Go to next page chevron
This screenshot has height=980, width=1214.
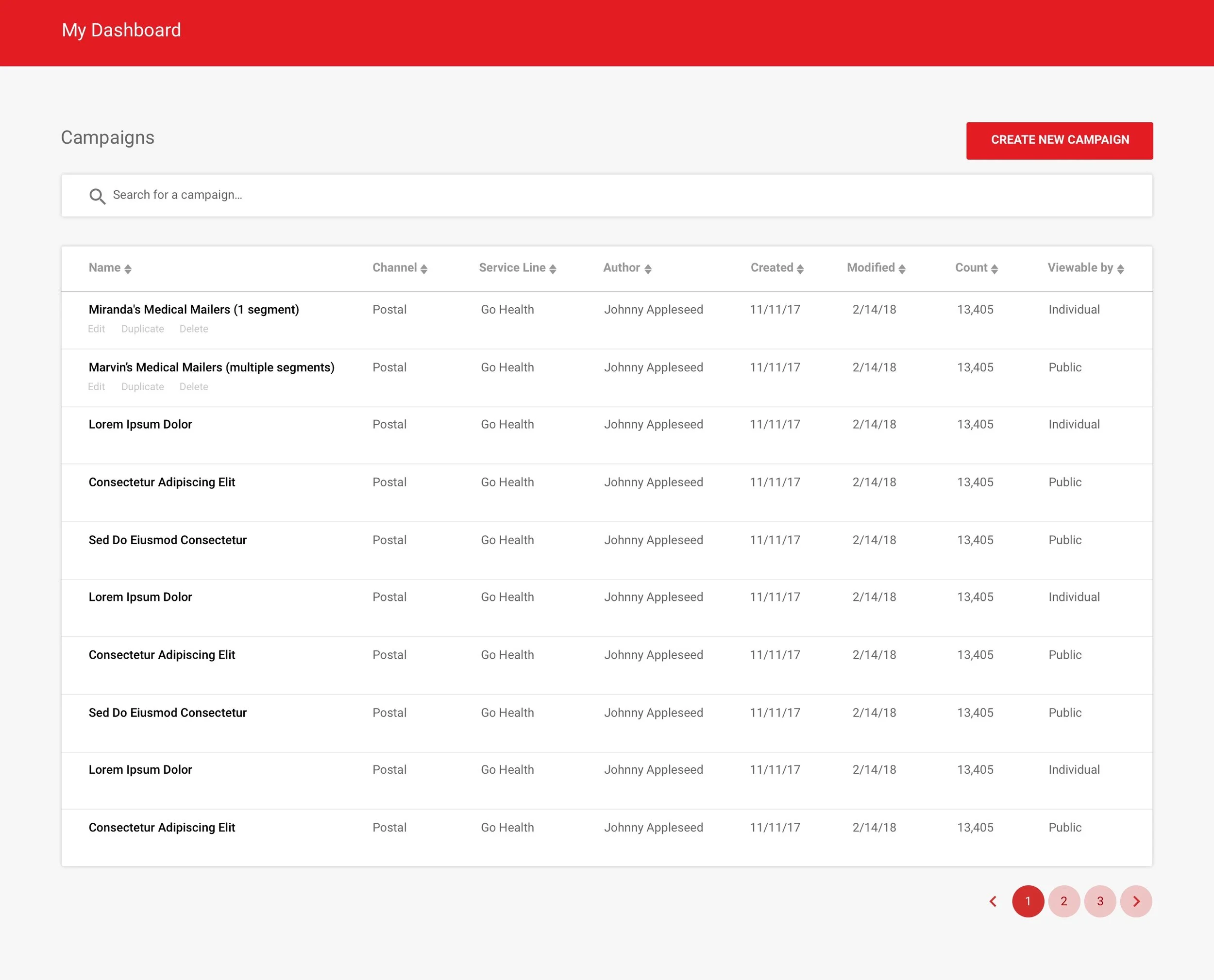coord(1136,901)
